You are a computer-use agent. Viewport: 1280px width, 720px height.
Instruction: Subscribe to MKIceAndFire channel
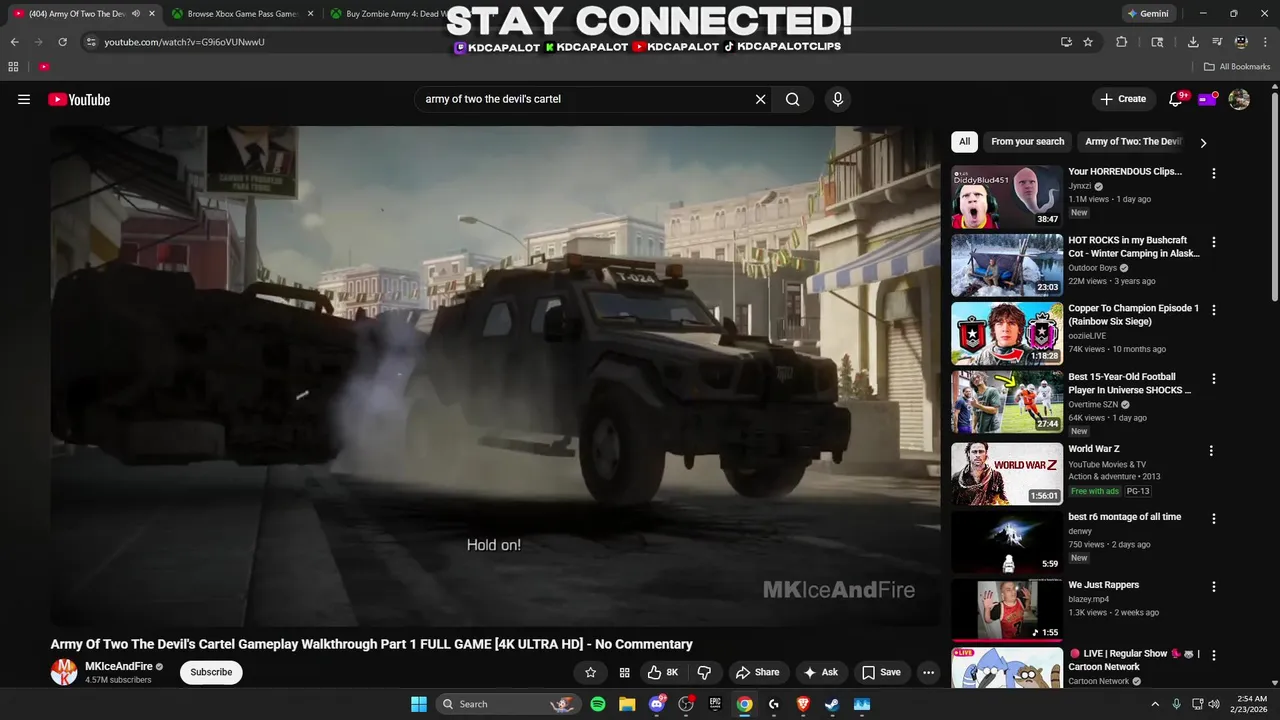pyautogui.click(x=211, y=672)
